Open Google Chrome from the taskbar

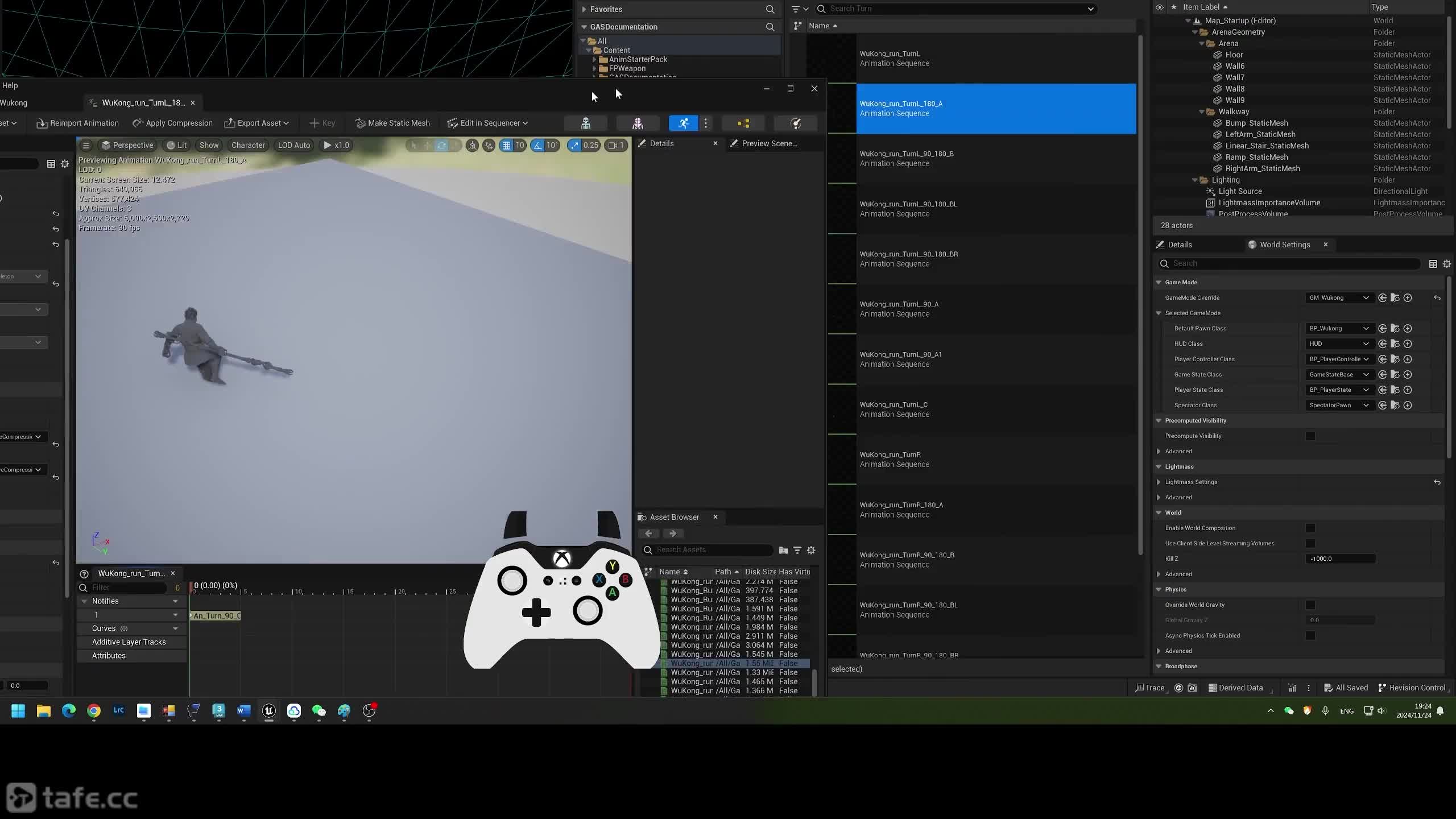94,710
